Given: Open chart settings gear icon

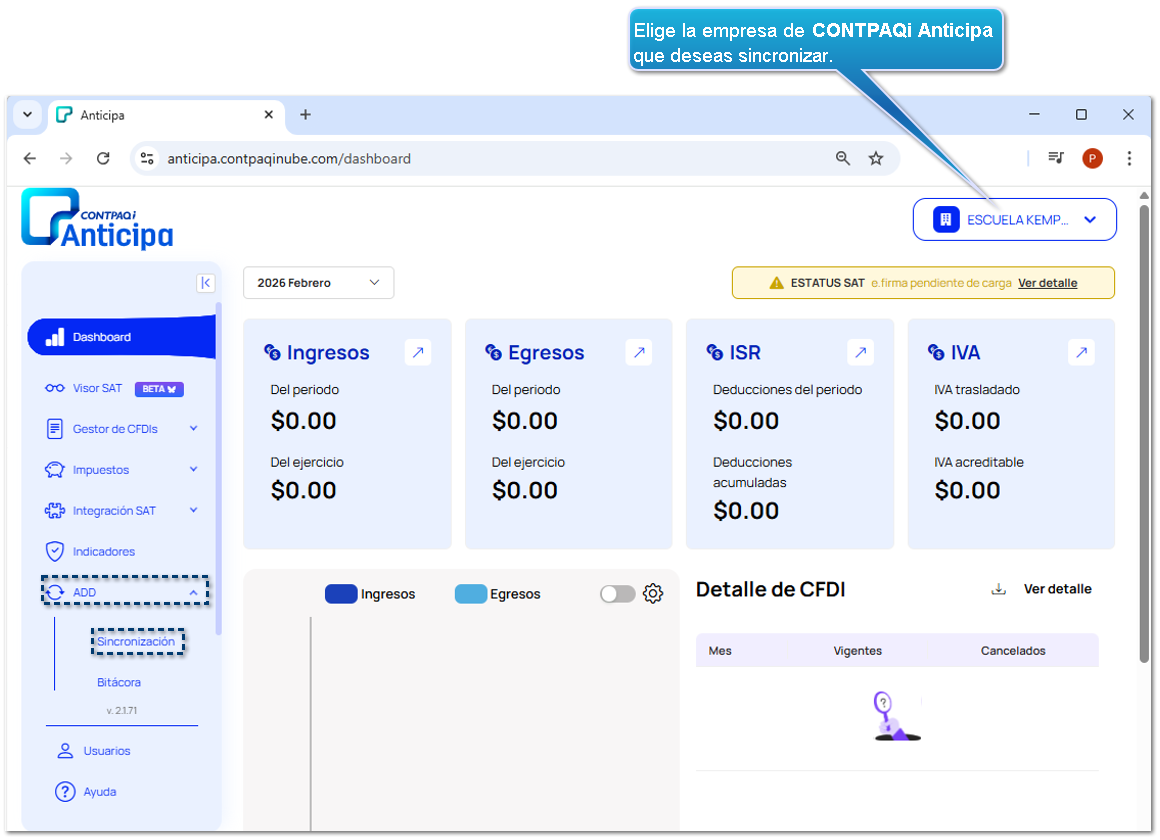Looking at the screenshot, I should point(653,594).
